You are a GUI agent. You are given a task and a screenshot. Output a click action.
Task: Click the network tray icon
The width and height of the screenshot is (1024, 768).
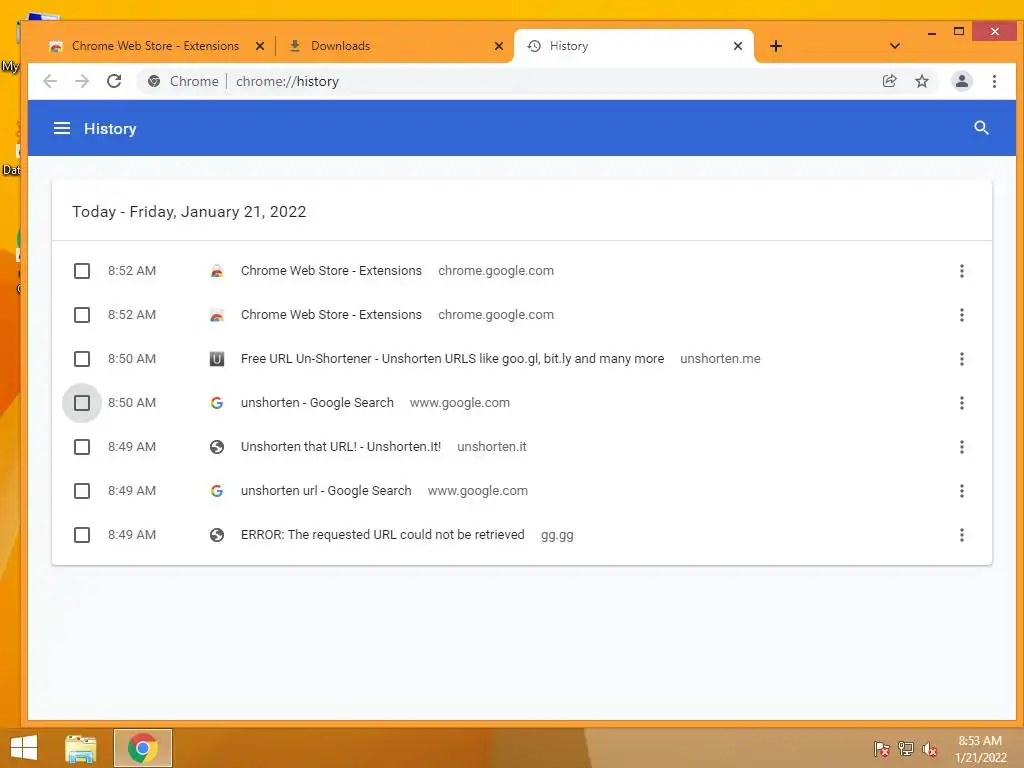pos(906,748)
